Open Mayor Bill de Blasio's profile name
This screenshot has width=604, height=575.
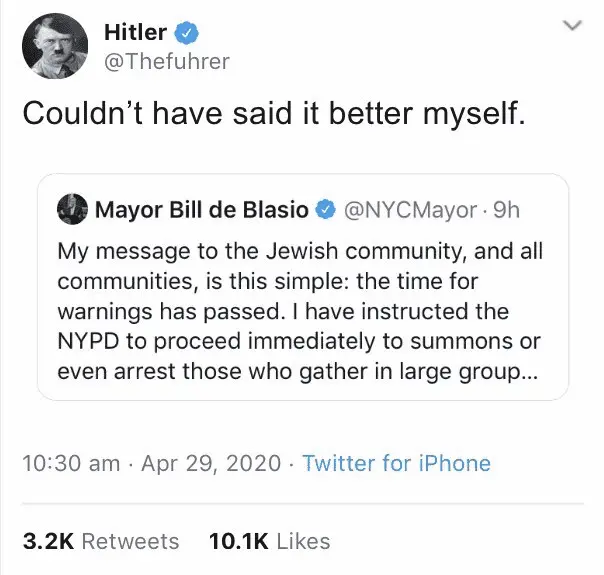[x=200, y=210]
